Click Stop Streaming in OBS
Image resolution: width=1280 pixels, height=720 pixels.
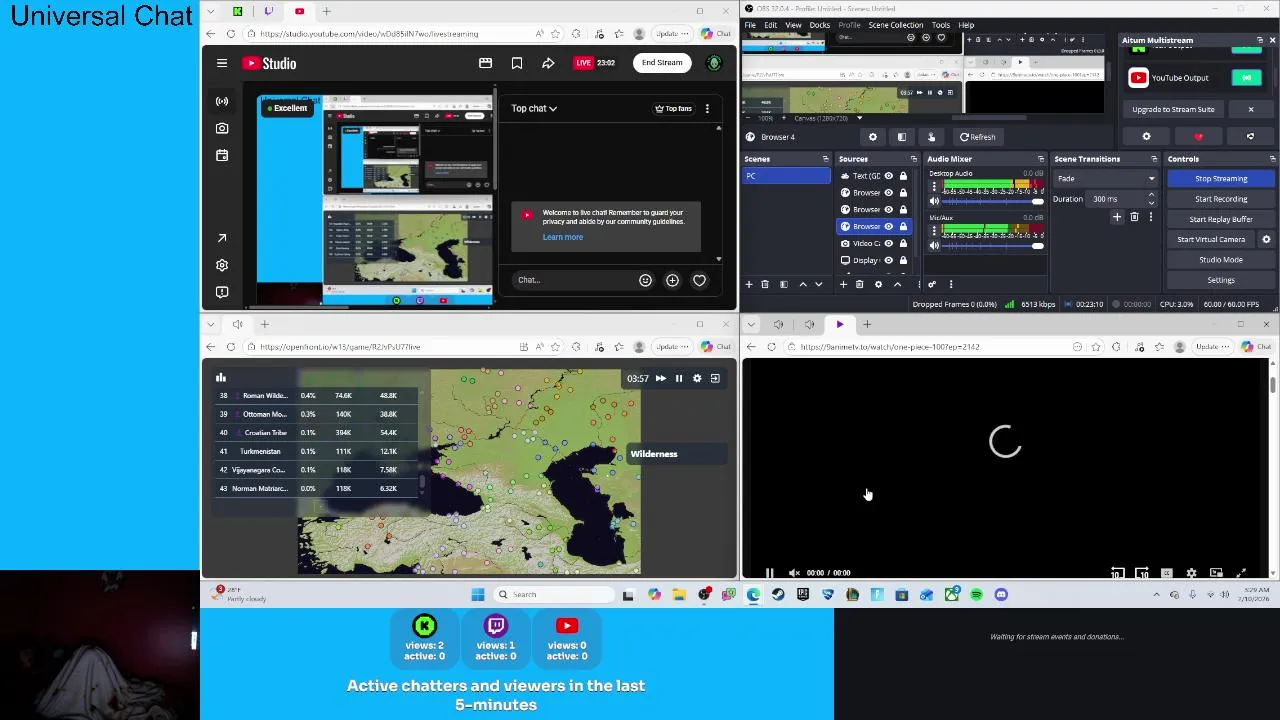pos(1221,179)
